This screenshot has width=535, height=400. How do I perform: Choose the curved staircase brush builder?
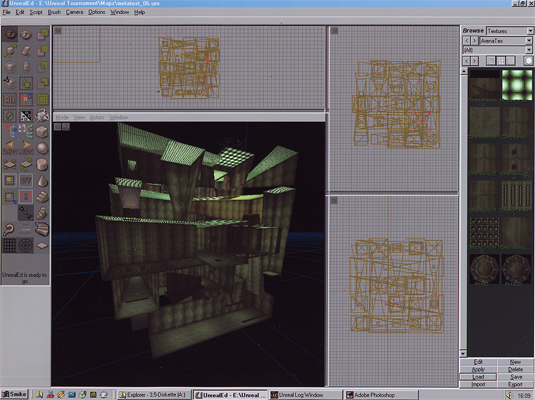(x=42, y=229)
